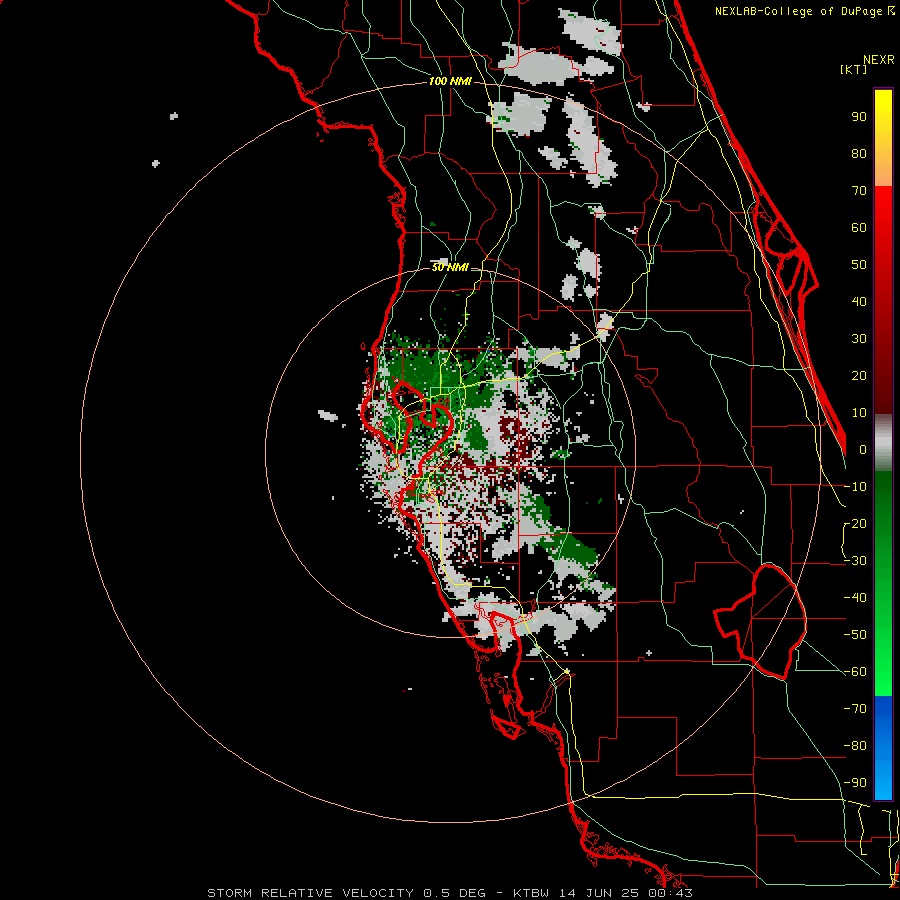The image size is (900, 900).
Task: Click the Lake Okeechobee red outline on map
Action: [x=761, y=622]
